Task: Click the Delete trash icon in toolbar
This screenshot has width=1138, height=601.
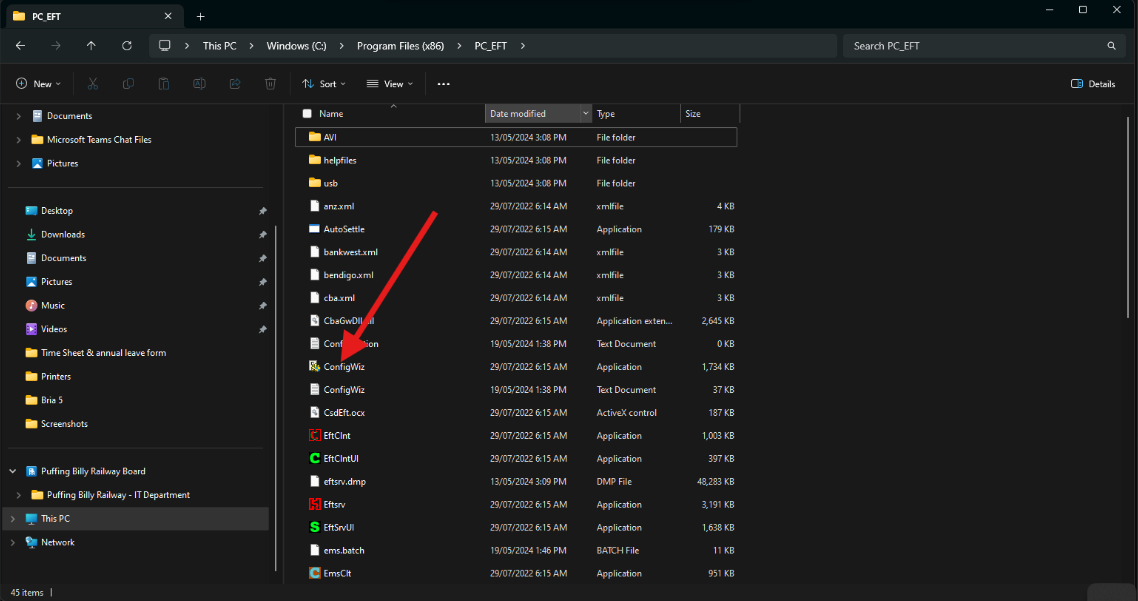Action: (271, 84)
